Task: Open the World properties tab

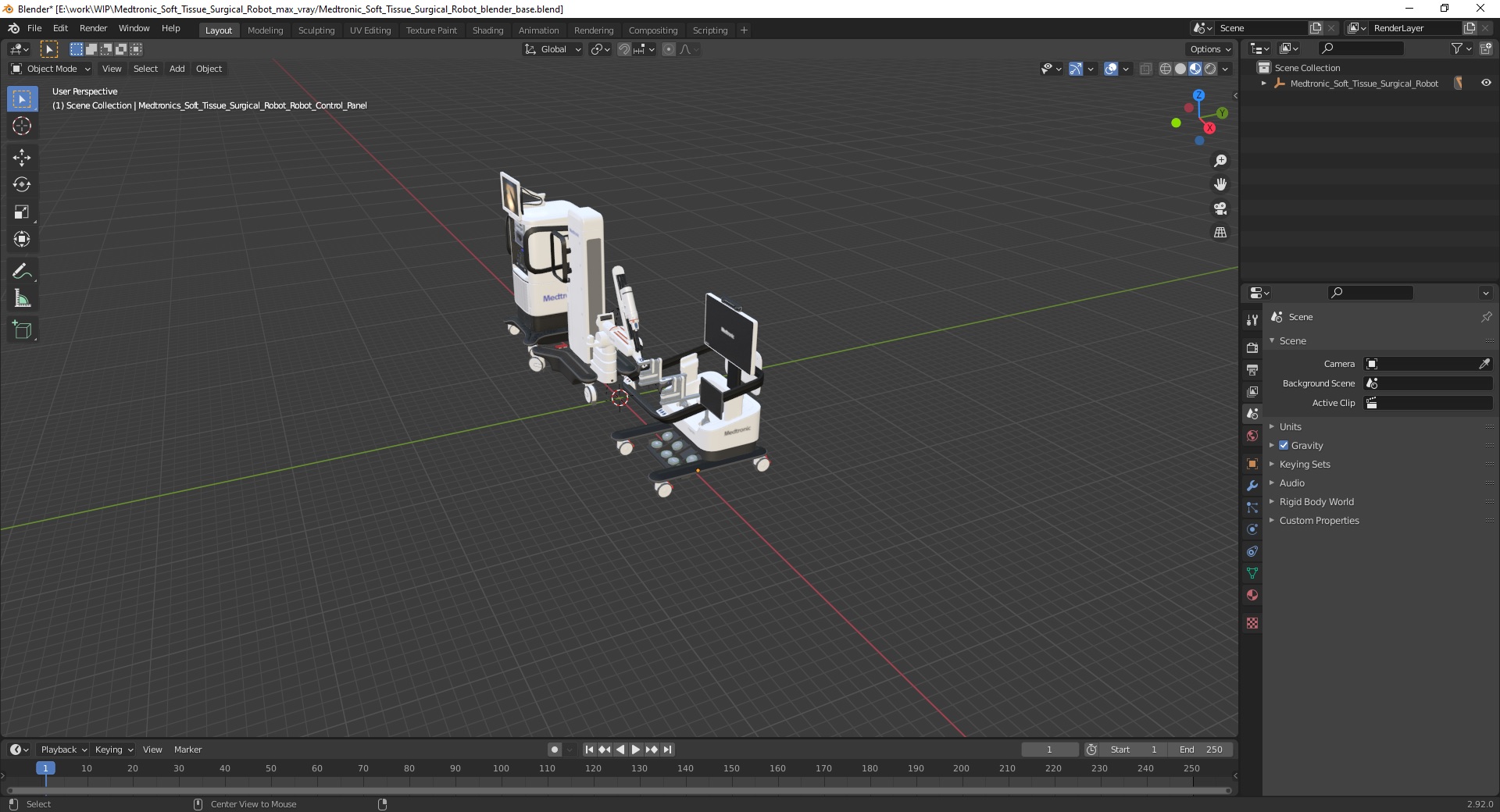Action: pos(1252,436)
